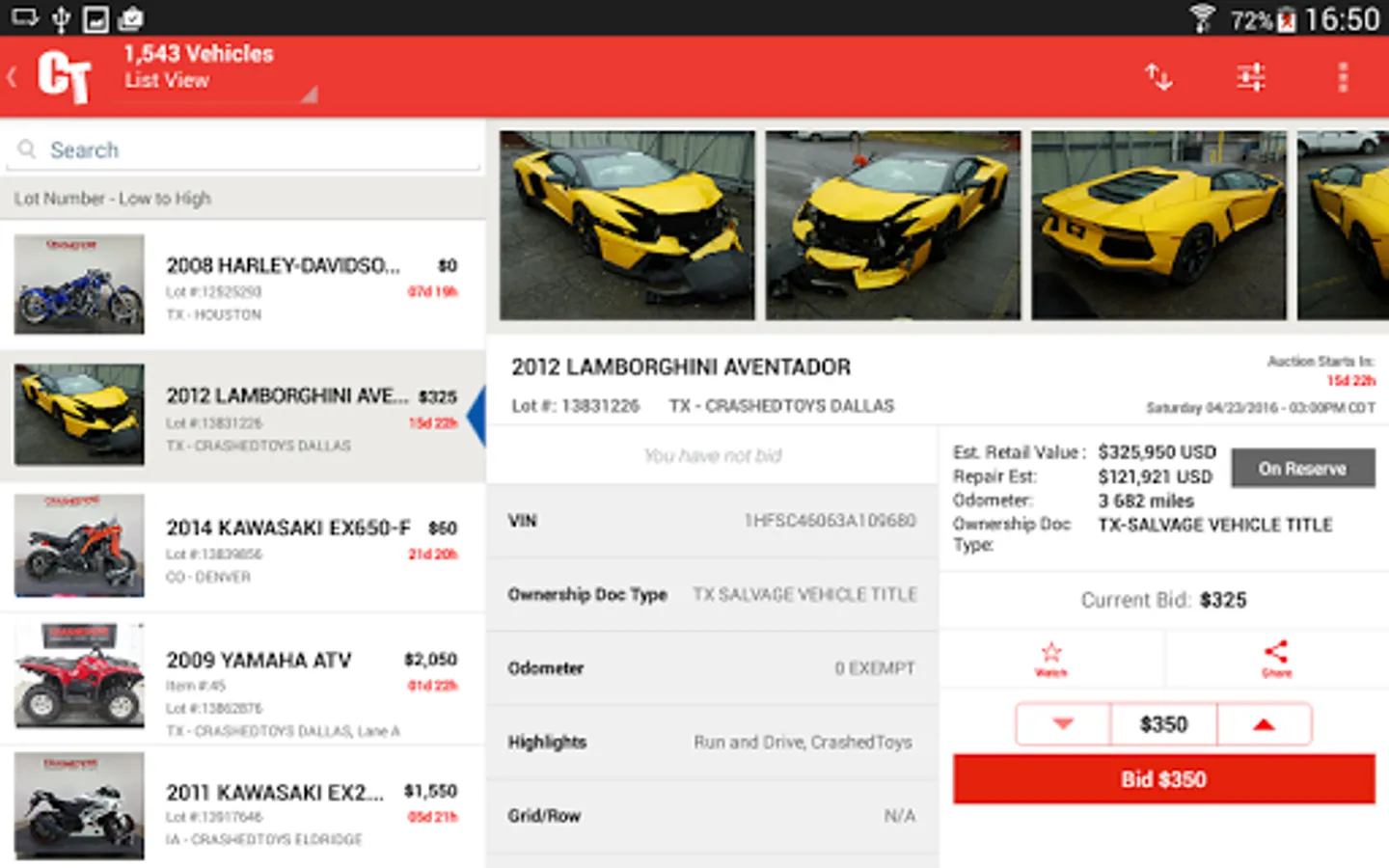
Task: Click the Saturday auction date text
Action: pyautogui.click(x=1261, y=408)
